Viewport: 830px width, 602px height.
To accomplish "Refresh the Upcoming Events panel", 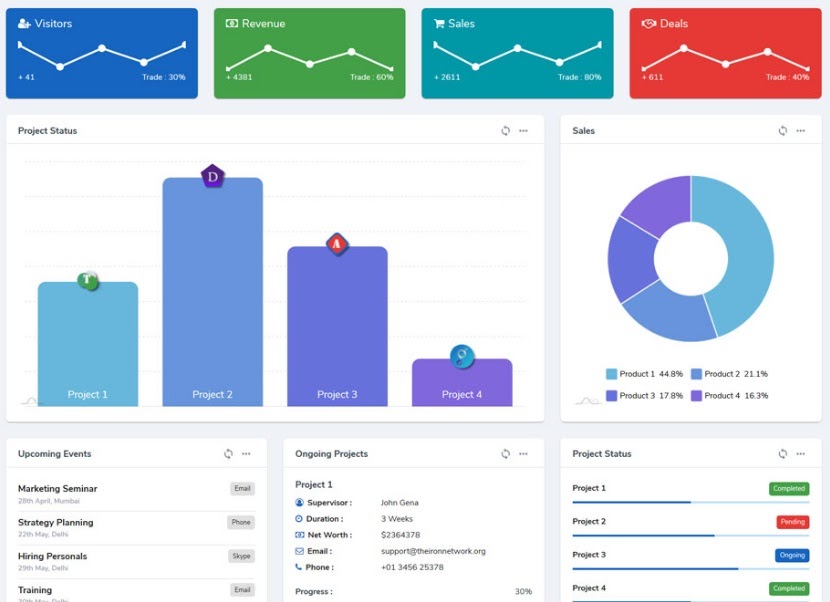I will coord(228,454).
